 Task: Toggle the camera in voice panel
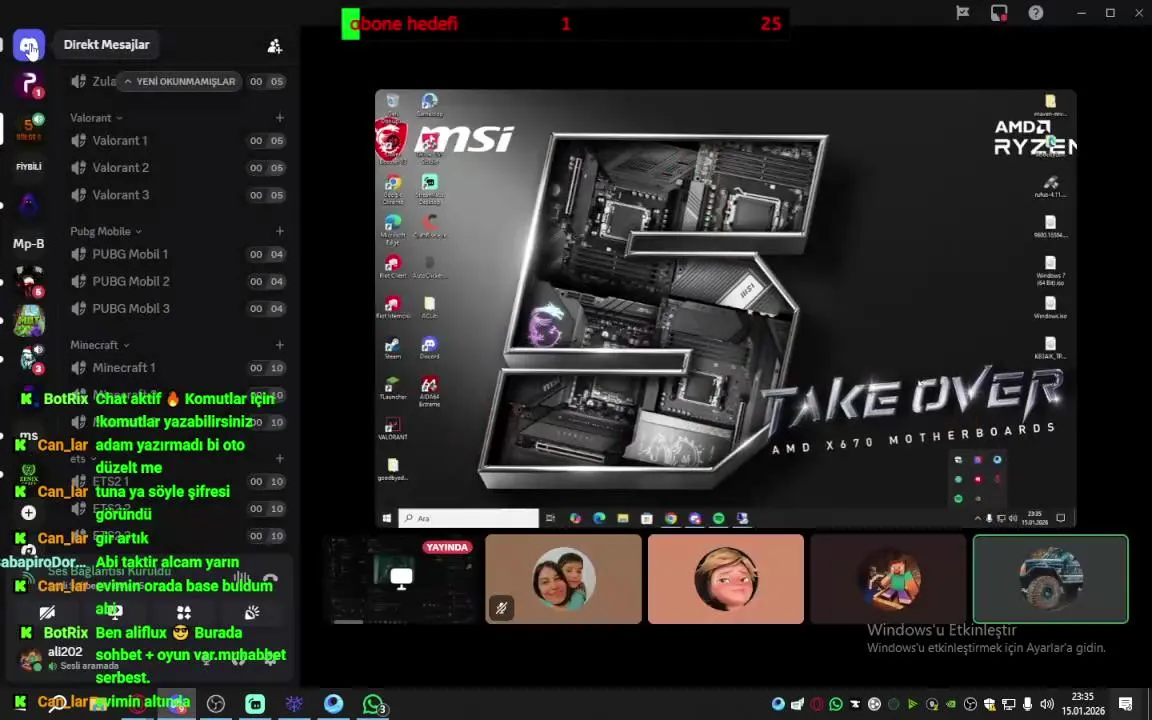pyautogui.click(x=47, y=612)
